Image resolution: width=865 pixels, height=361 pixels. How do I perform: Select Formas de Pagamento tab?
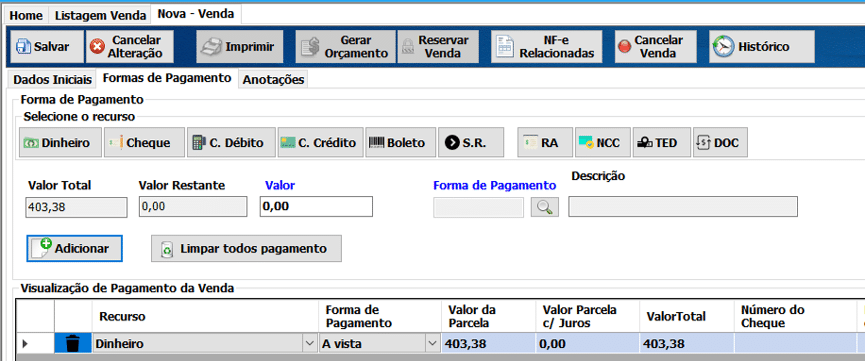point(167,78)
